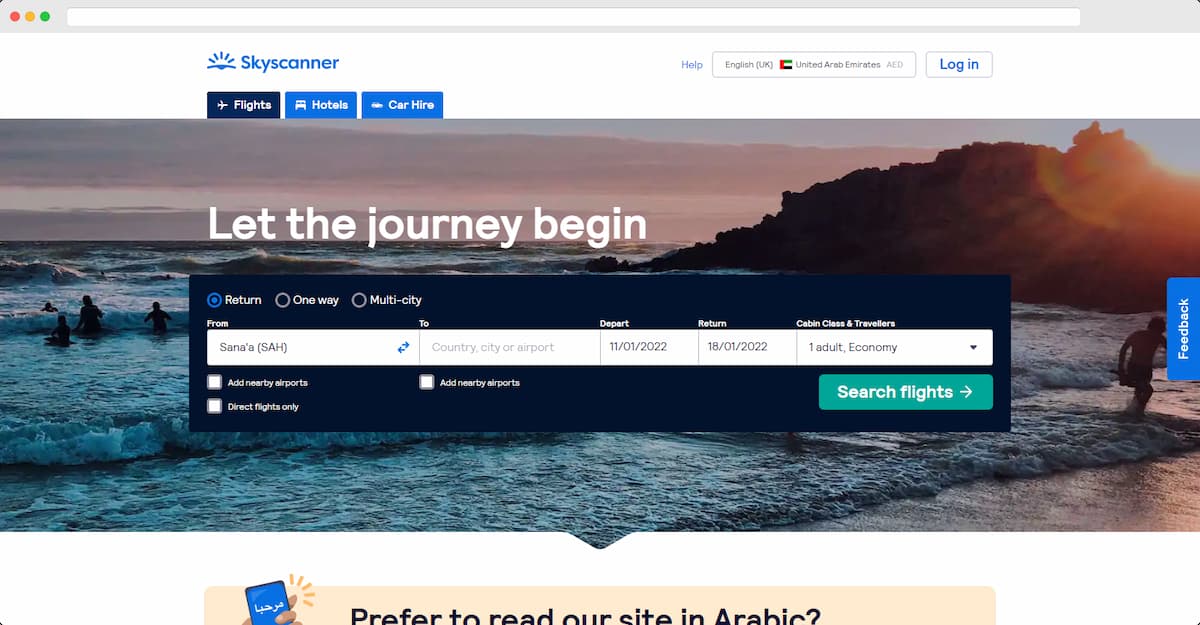Open Cabin Class & Travellers dropdown
Viewport: 1200px width, 625px height.
pyautogui.click(x=894, y=347)
